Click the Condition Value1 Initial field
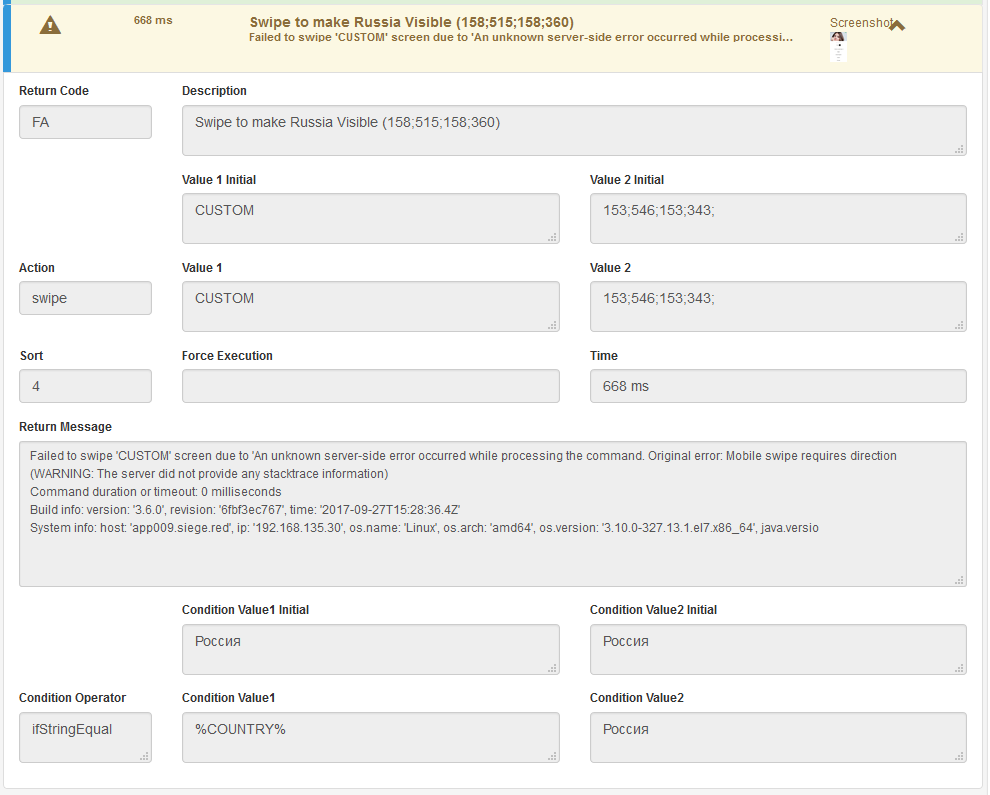 [x=371, y=649]
